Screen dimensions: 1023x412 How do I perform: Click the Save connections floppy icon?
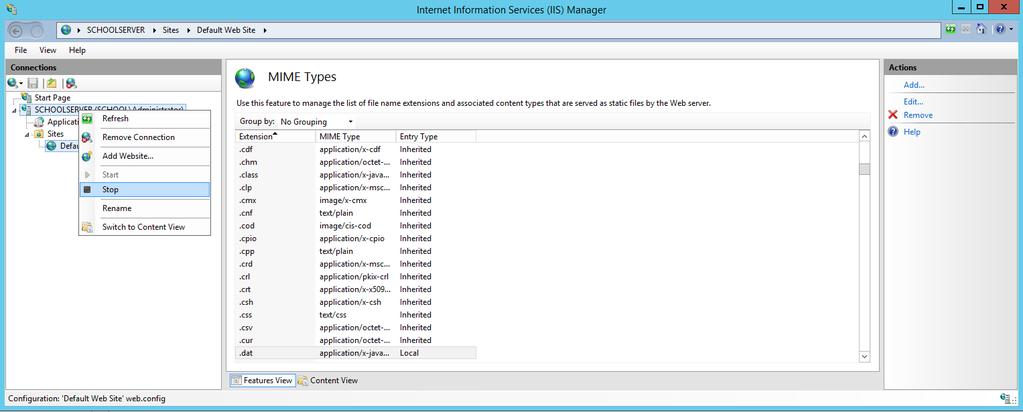click(33, 83)
